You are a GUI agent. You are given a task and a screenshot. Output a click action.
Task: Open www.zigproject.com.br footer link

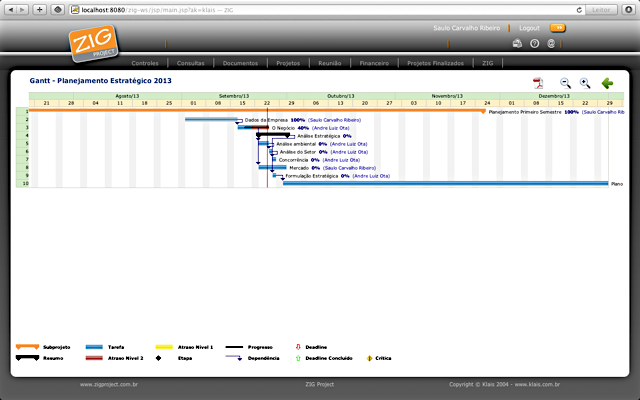109,384
